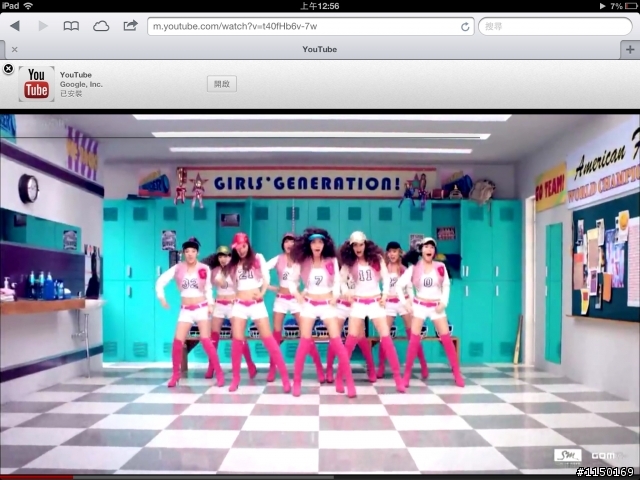
Task: Dismiss the YouTube app banner
Action: [8, 69]
